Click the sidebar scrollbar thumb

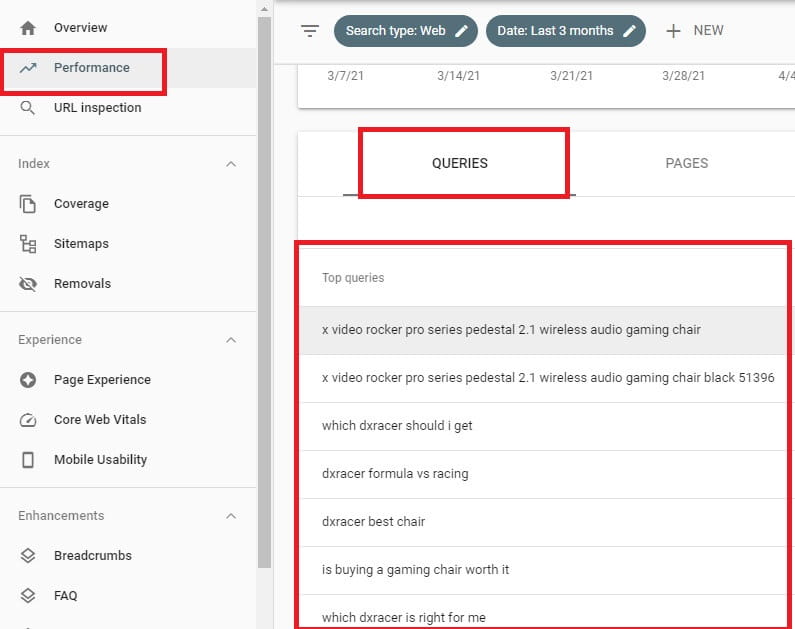tap(264, 292)
